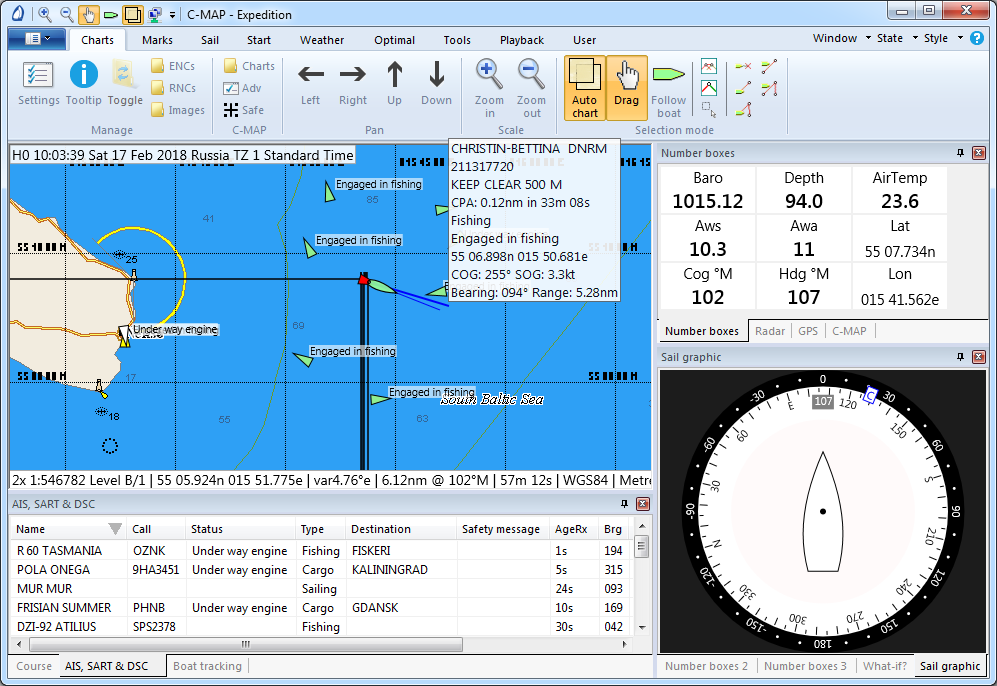Toggle auto chart icon in quick access toolbar

tap(132, 14)
